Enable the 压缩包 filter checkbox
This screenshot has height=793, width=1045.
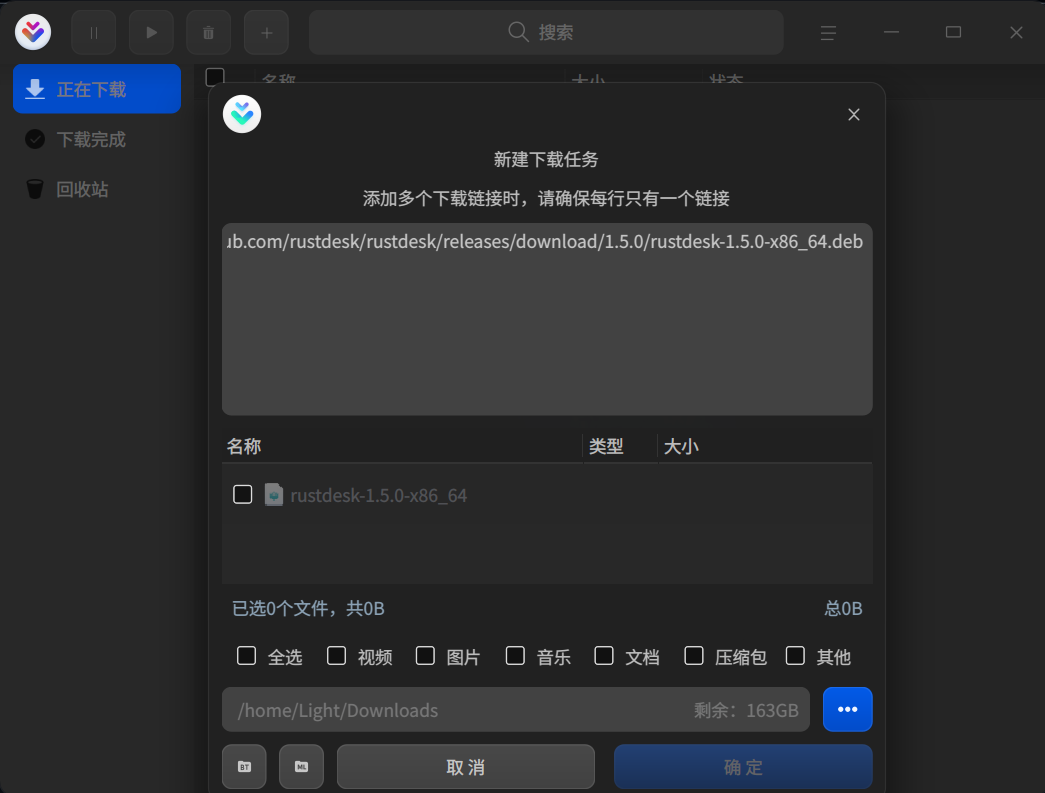coord(694,656)
